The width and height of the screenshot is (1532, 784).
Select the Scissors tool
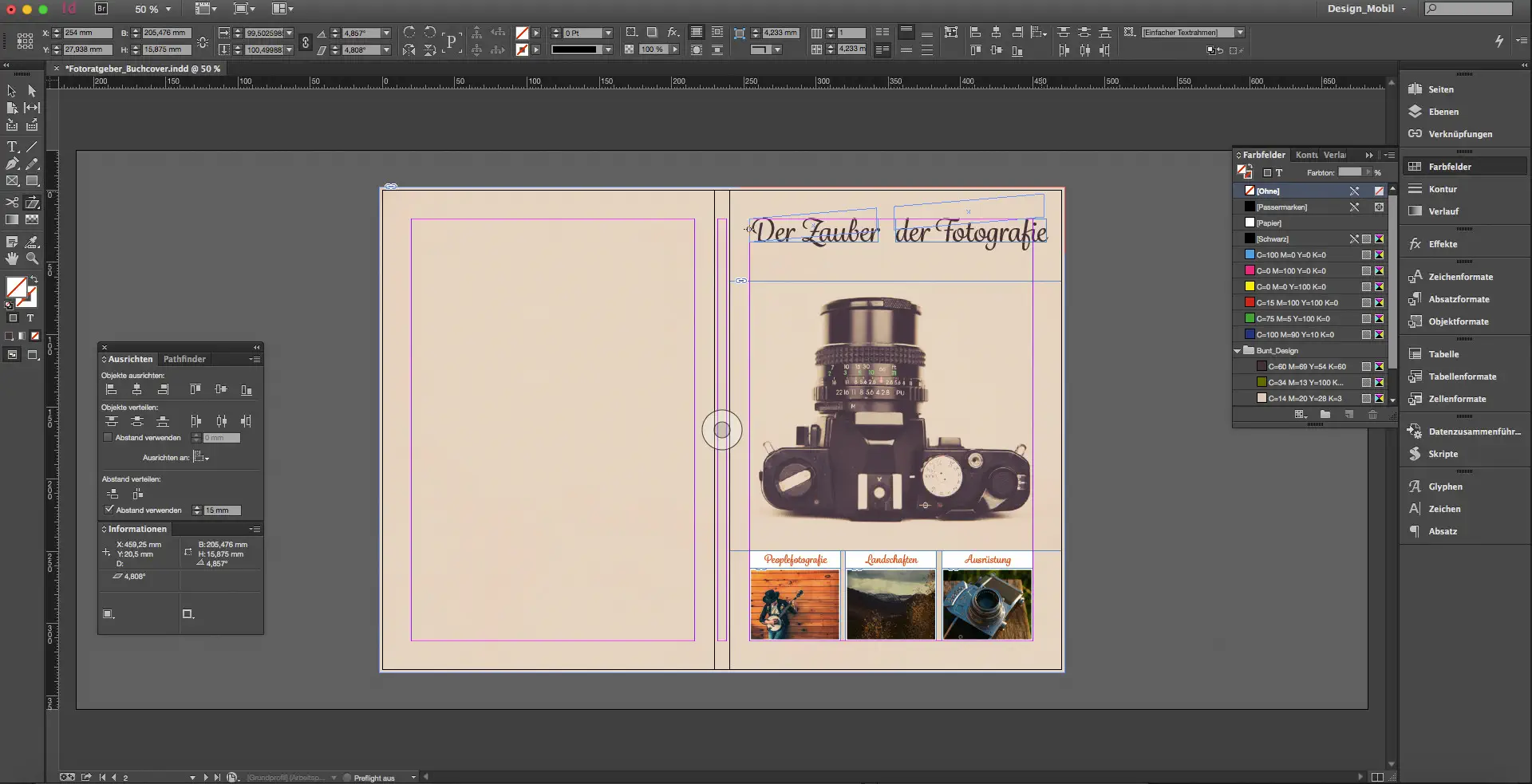tap(12, 203)
